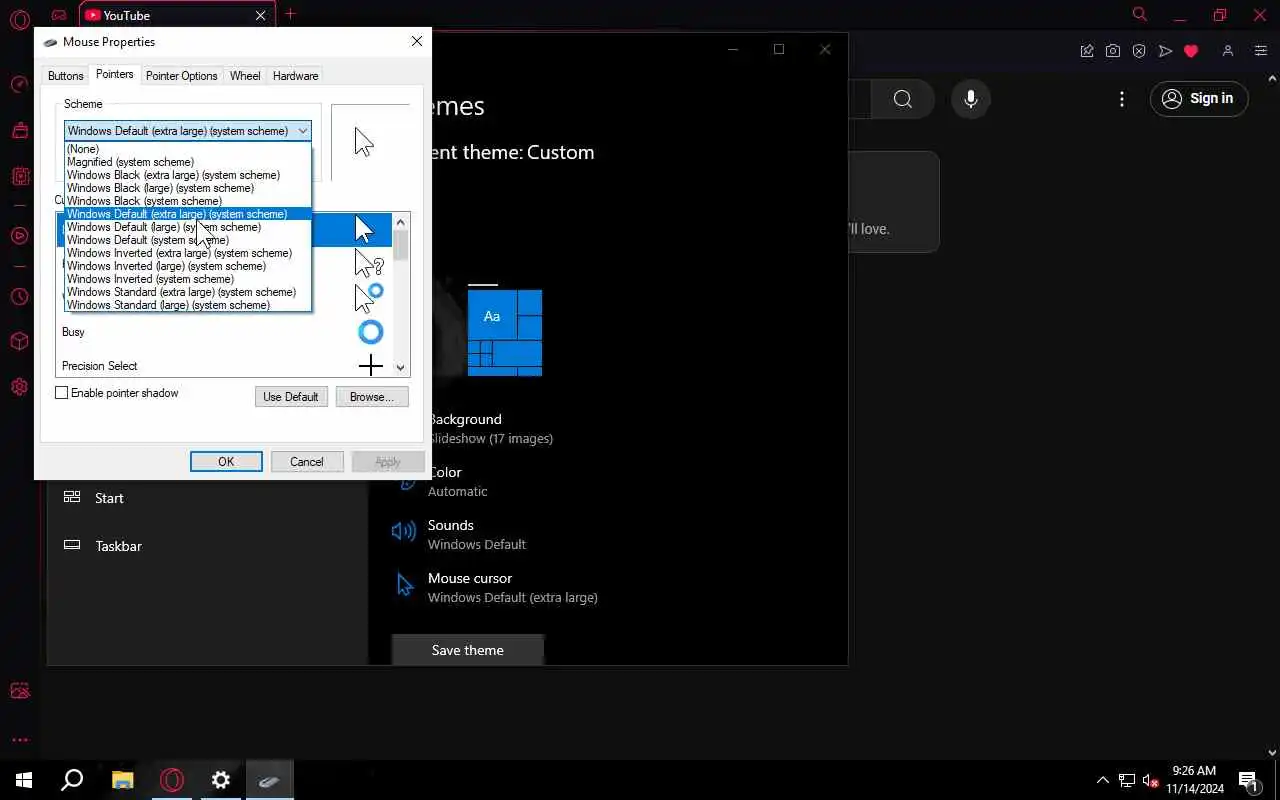Choose Windows Black (extra large) scheme
The width and height of the screenshot is (1280, 800).
tap(188, 175)
